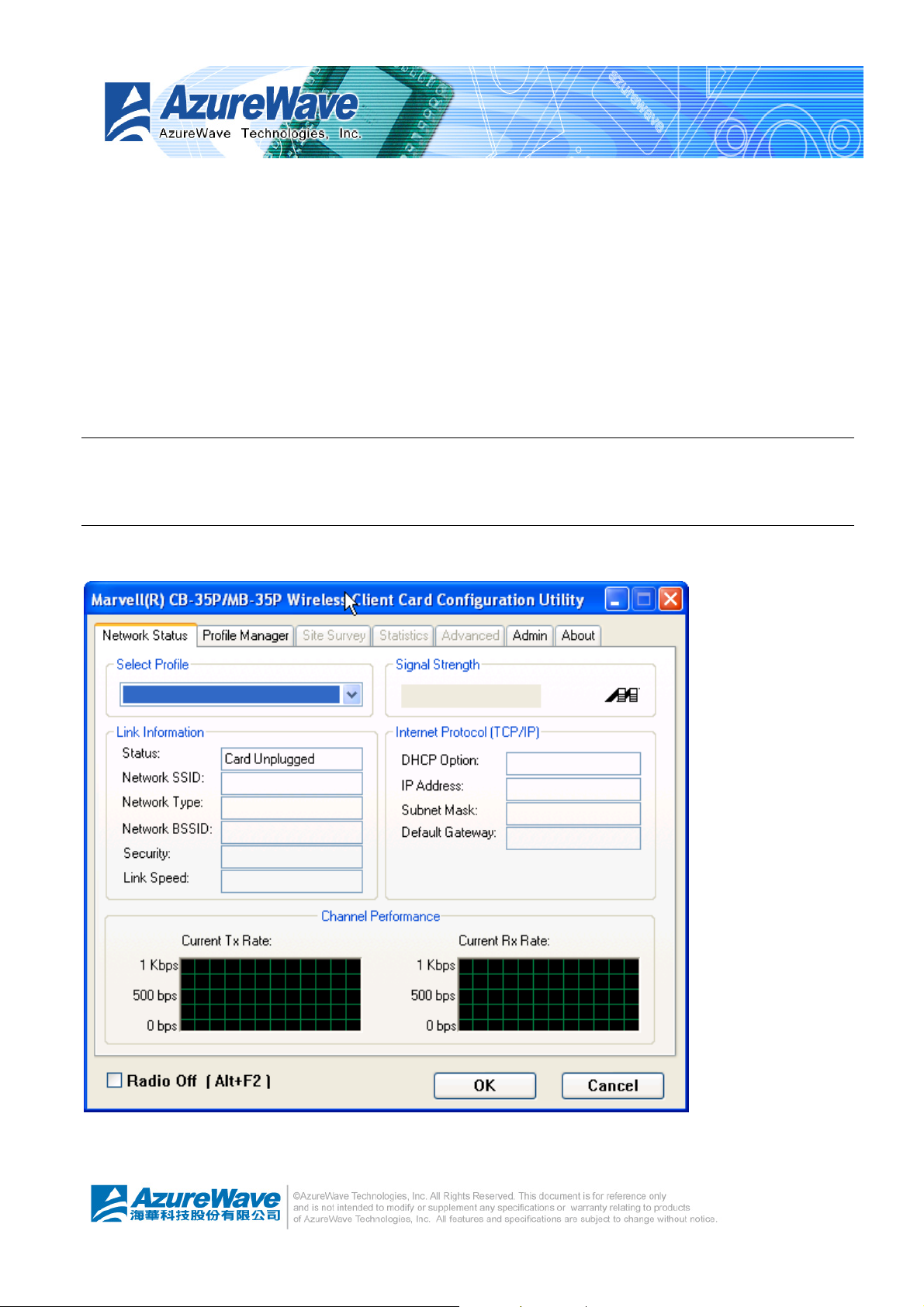Open the Select Profile dropdown arrow
The width and height of the screenshot is (924, 1307).
(x=351, y=694)
